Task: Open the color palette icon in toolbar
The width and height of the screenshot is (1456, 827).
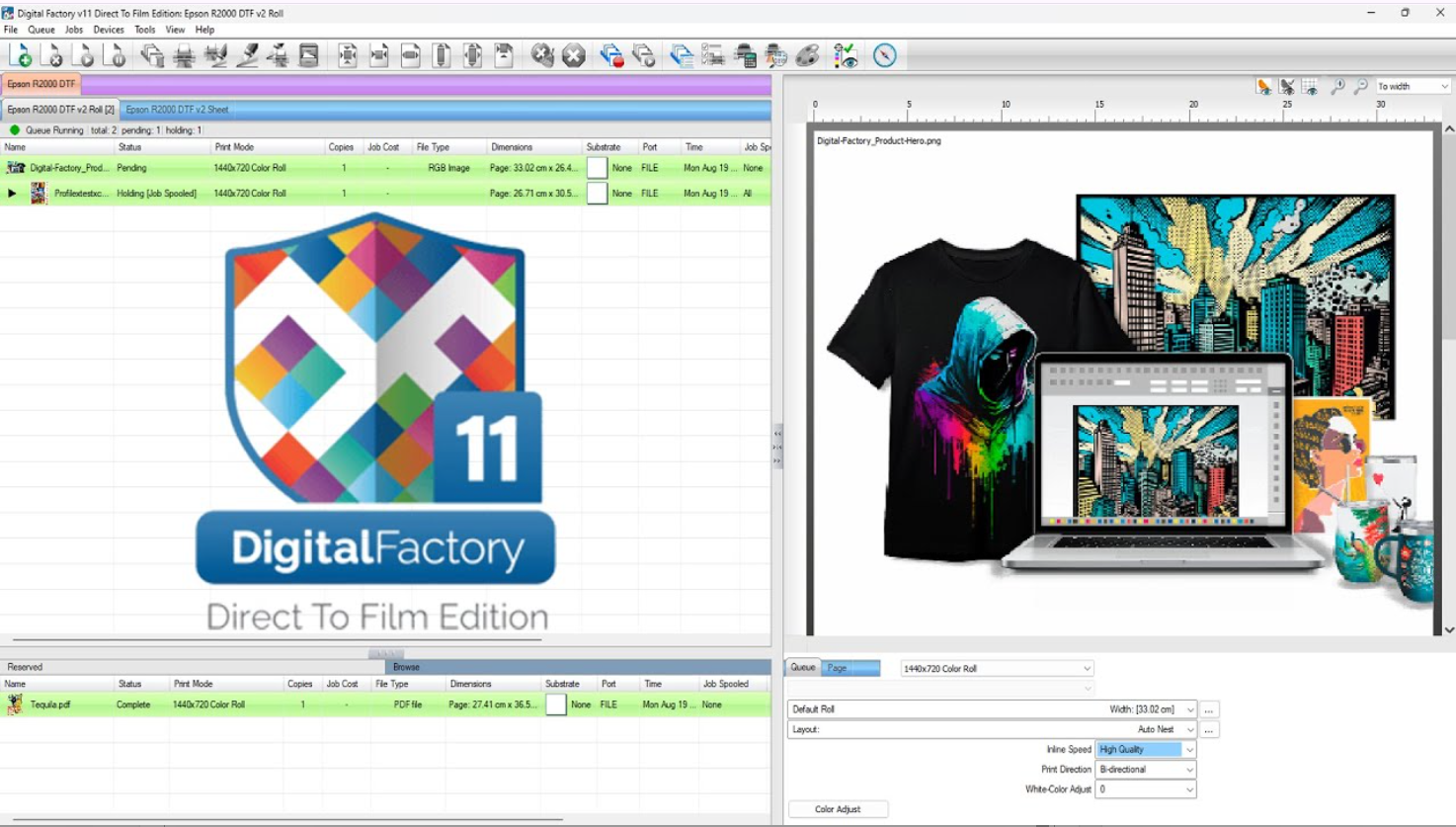Action: pos(807,55)
